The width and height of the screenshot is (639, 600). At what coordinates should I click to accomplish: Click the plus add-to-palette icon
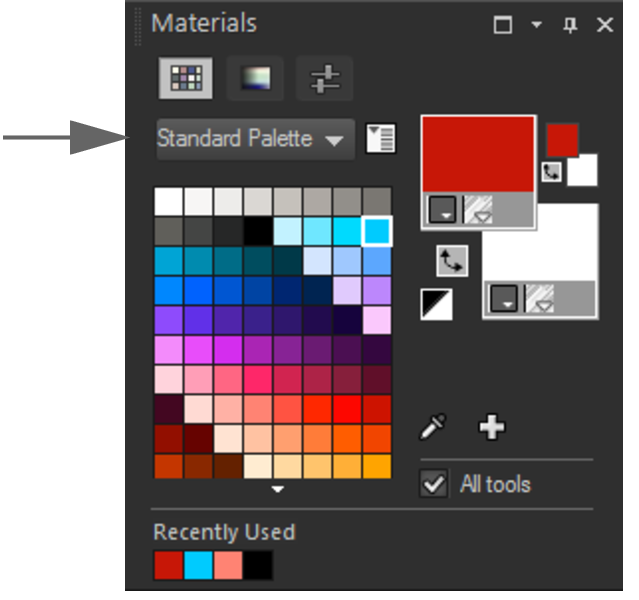[491, 427]
